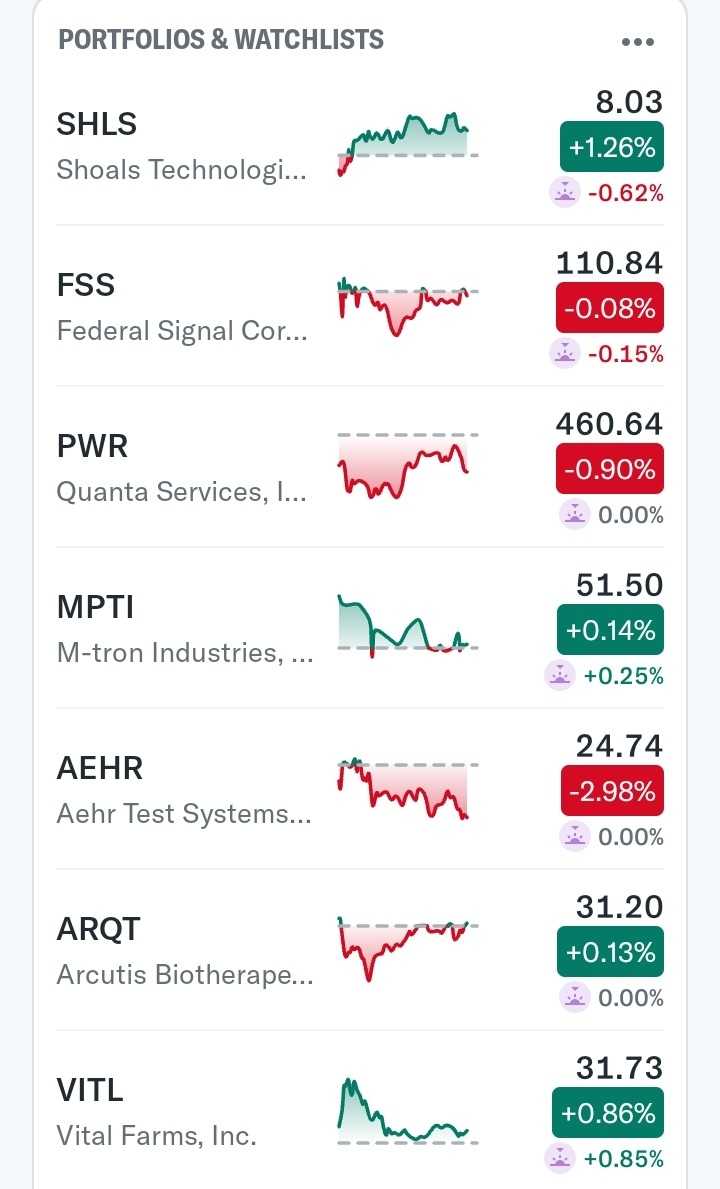Viewport: 720px width, 1189px height.
Task: Click the VITL after-hours sunset icon
Action: pyautogui.click(x=560, y=1158)
